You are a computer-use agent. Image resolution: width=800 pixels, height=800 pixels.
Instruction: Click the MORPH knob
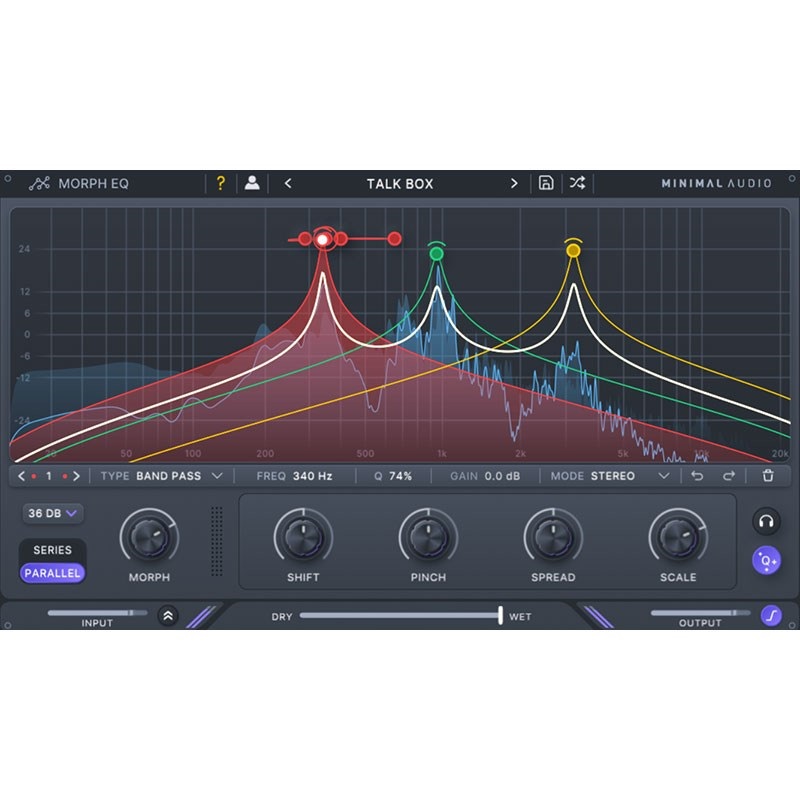click(149, 537)
